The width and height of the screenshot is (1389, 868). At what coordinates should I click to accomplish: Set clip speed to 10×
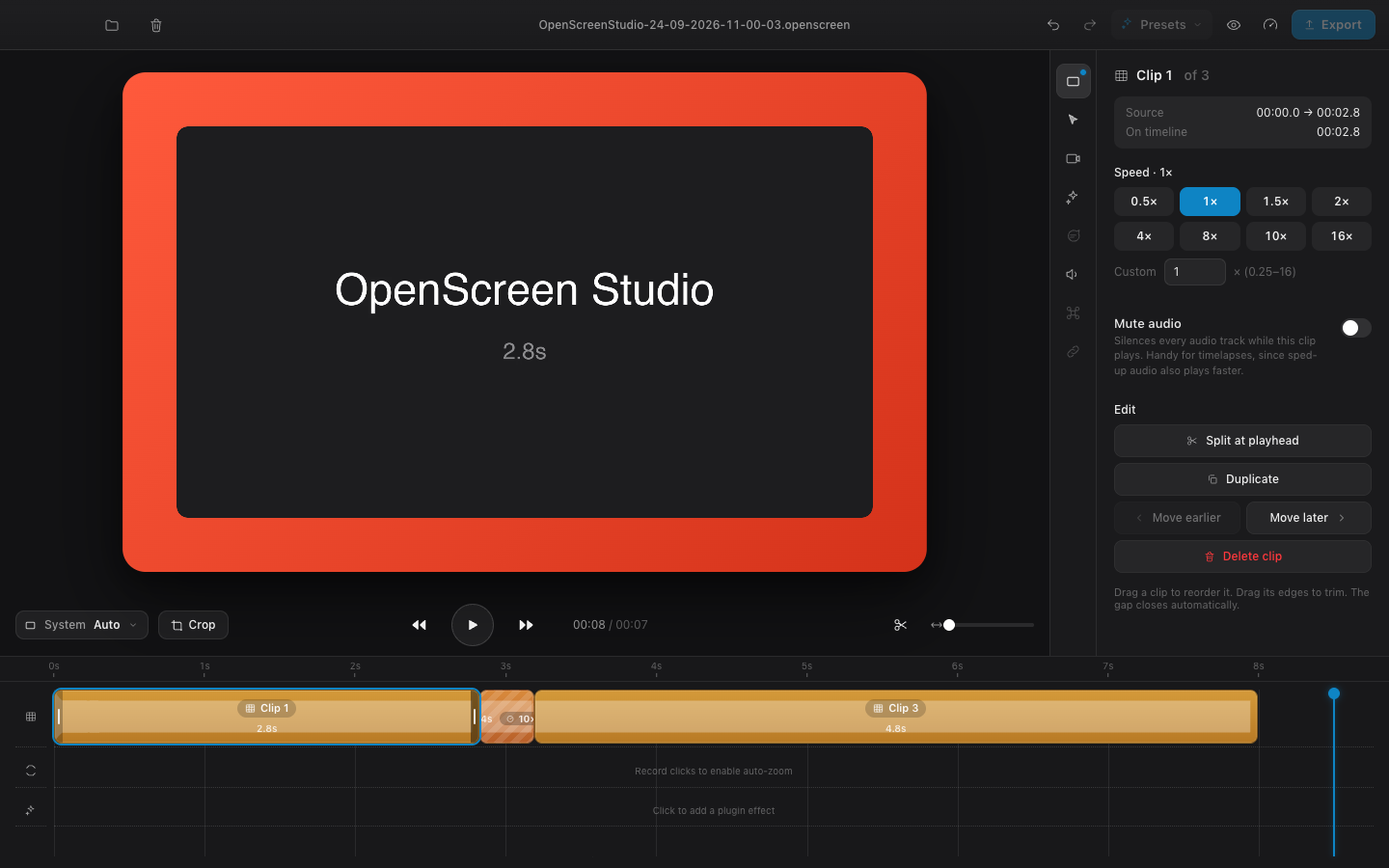point(1276,236)
